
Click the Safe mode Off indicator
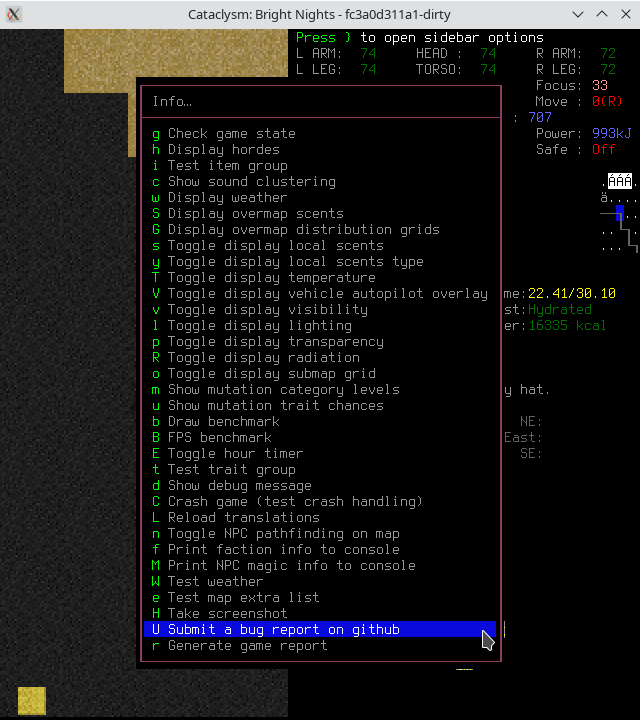coord(603,150)
